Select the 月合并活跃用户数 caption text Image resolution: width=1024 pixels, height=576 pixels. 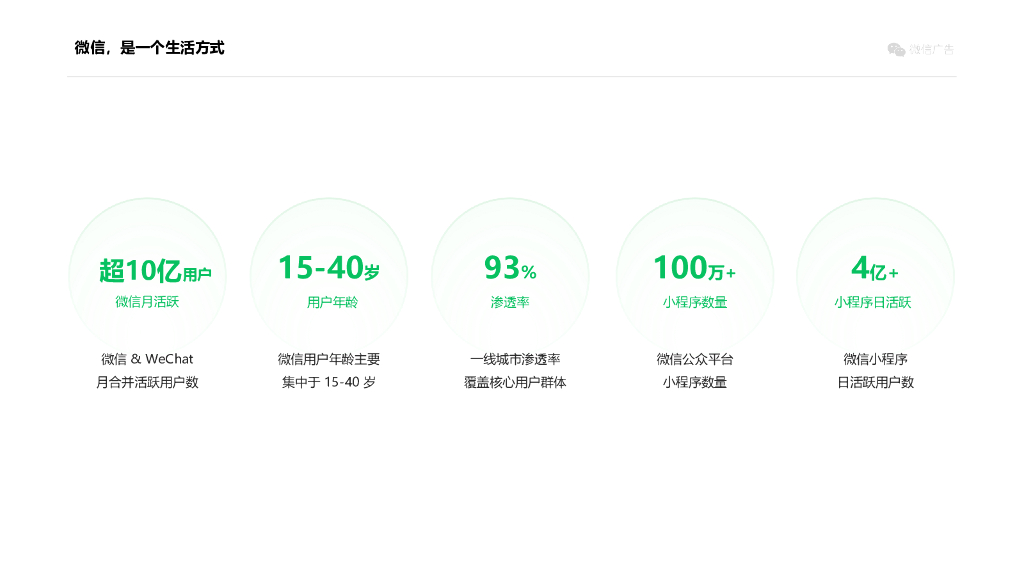tap(147, 383)
